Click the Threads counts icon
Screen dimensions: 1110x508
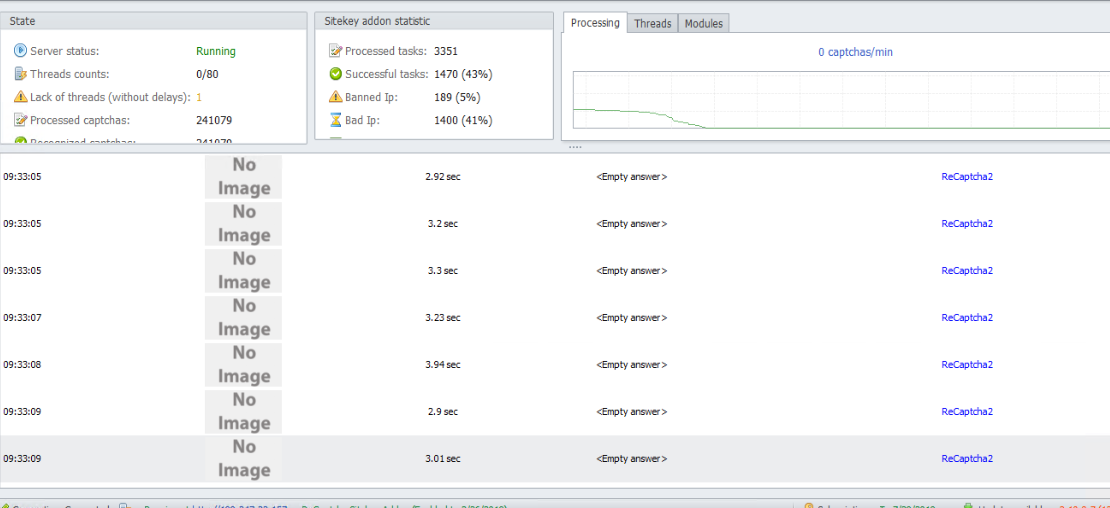(21, 74)
